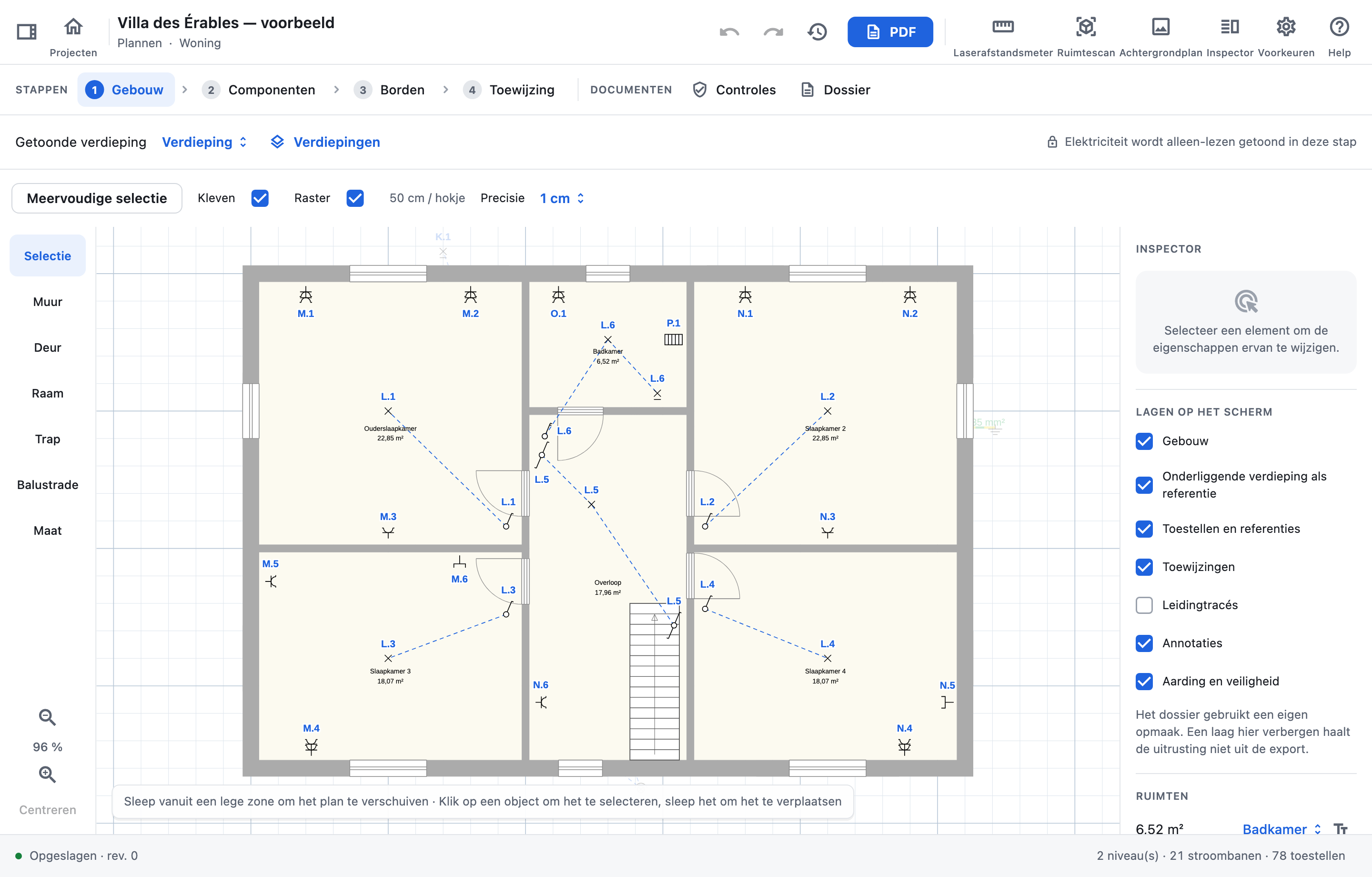Zoom out with the magnifier minus icon

click(x=47, y=717)
